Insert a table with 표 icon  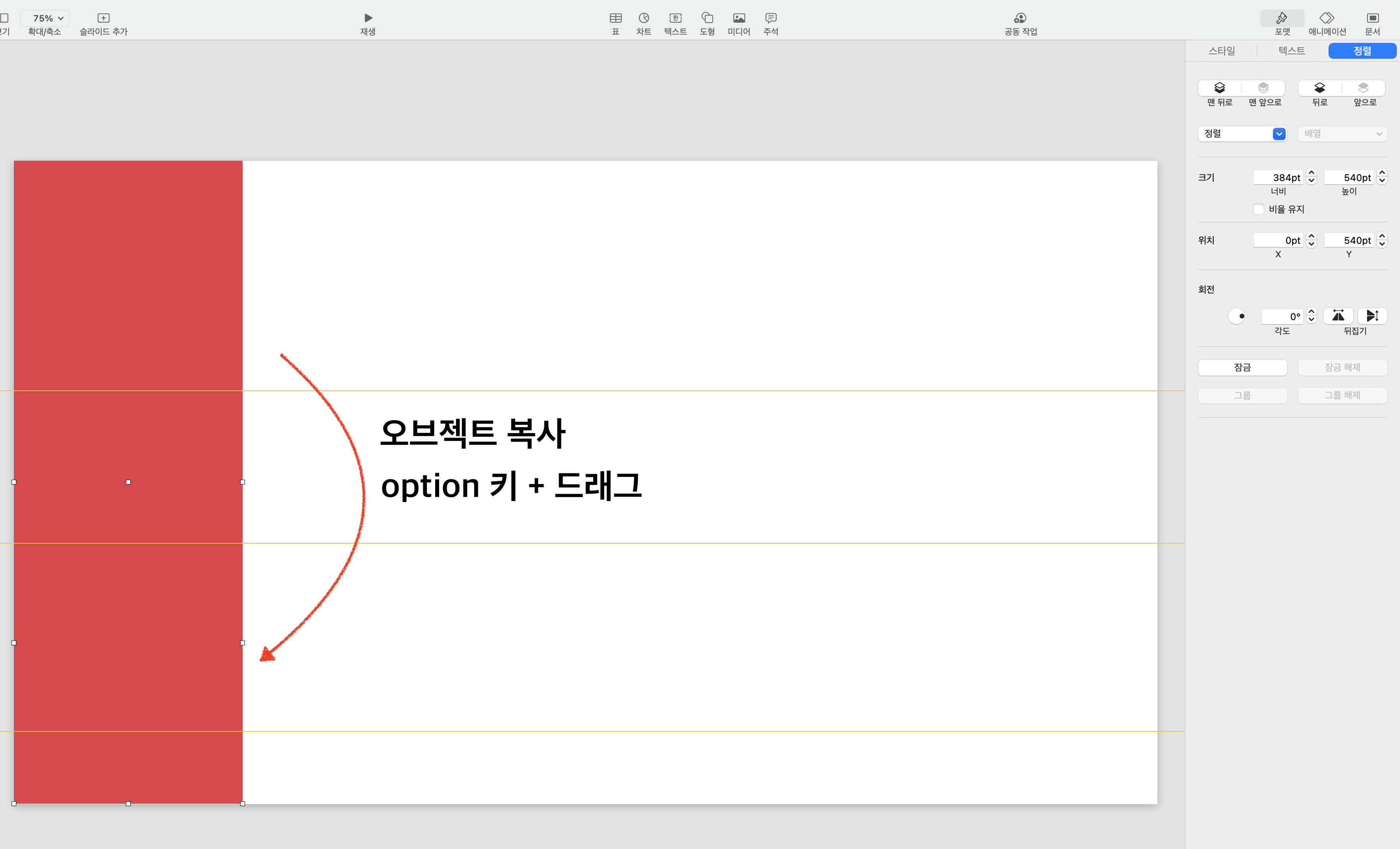(x=615, y=18)
